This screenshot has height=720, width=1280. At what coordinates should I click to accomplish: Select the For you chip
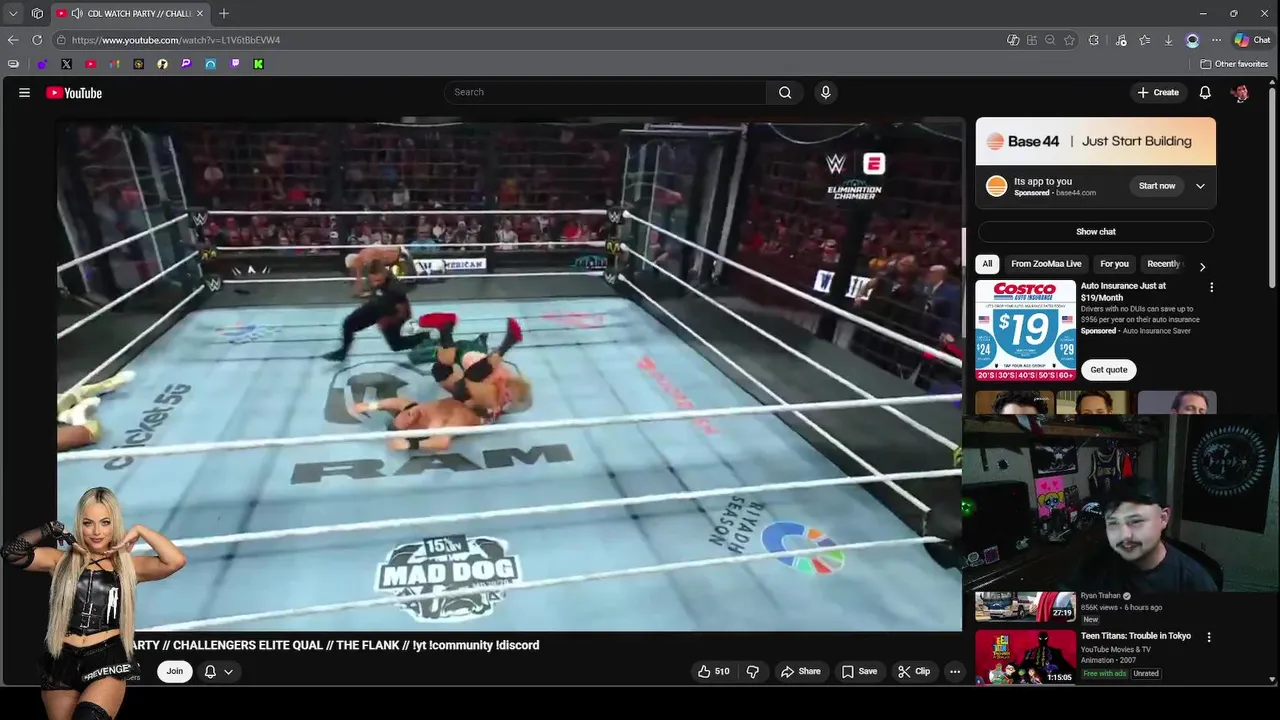(x=1114, y=264)
